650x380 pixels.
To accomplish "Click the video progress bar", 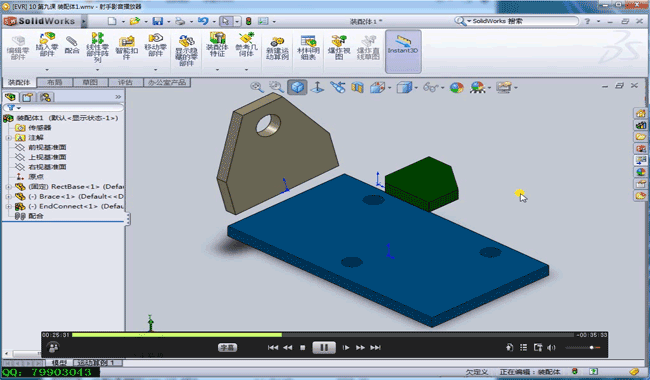I will coord(323,335).
